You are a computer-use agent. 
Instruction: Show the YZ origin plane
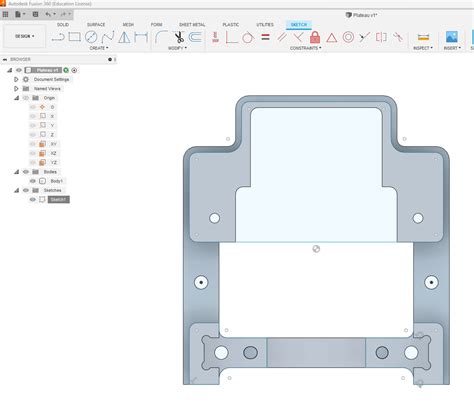click(x=33, y=162)
